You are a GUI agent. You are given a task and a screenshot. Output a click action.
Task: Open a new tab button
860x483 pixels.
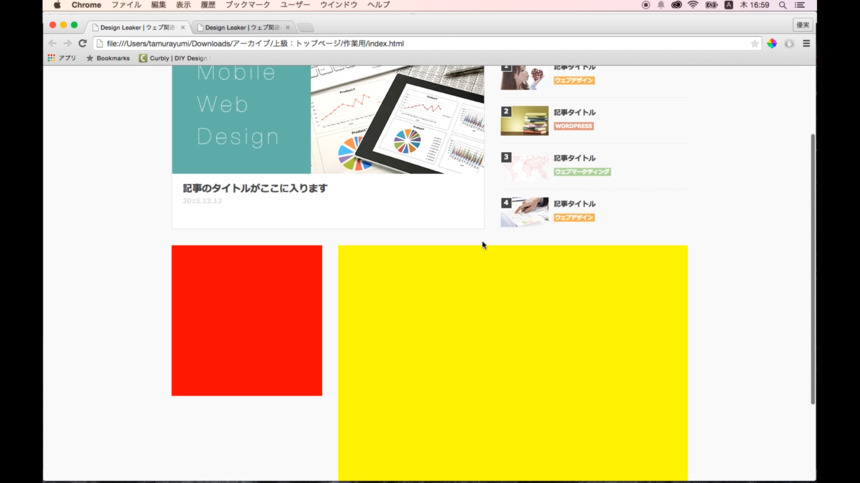pos(306,27)
